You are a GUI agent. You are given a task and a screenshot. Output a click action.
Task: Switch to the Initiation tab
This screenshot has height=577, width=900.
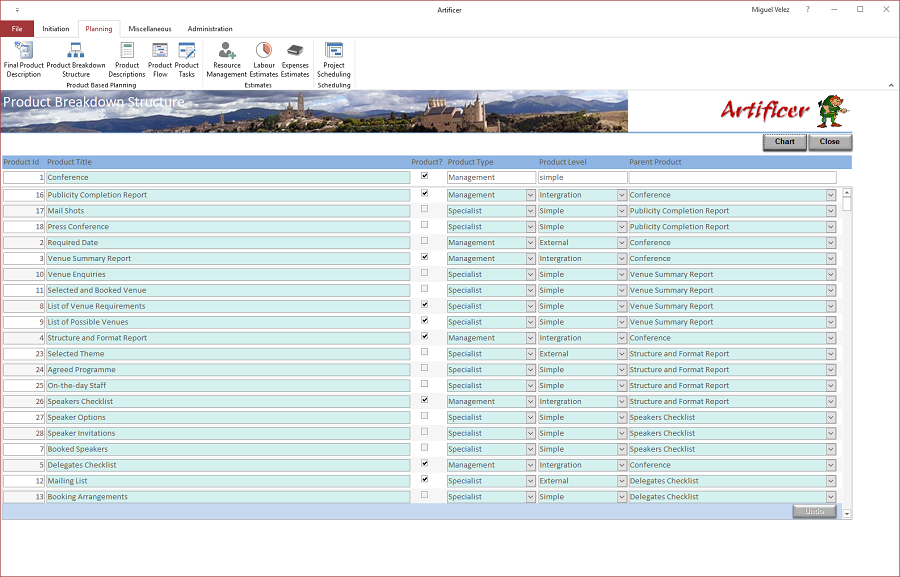56,29
